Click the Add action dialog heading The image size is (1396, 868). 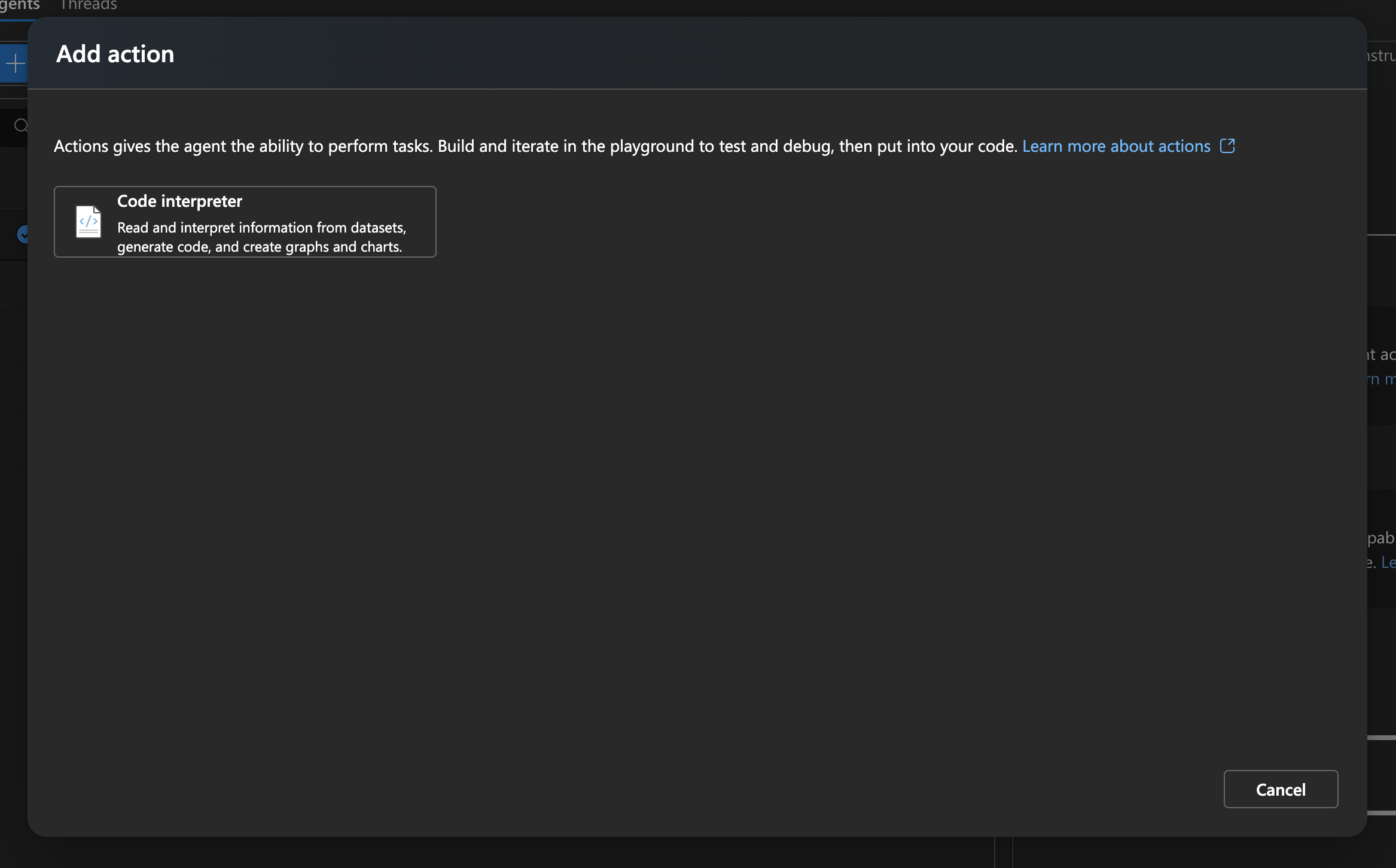click(115, 54)
